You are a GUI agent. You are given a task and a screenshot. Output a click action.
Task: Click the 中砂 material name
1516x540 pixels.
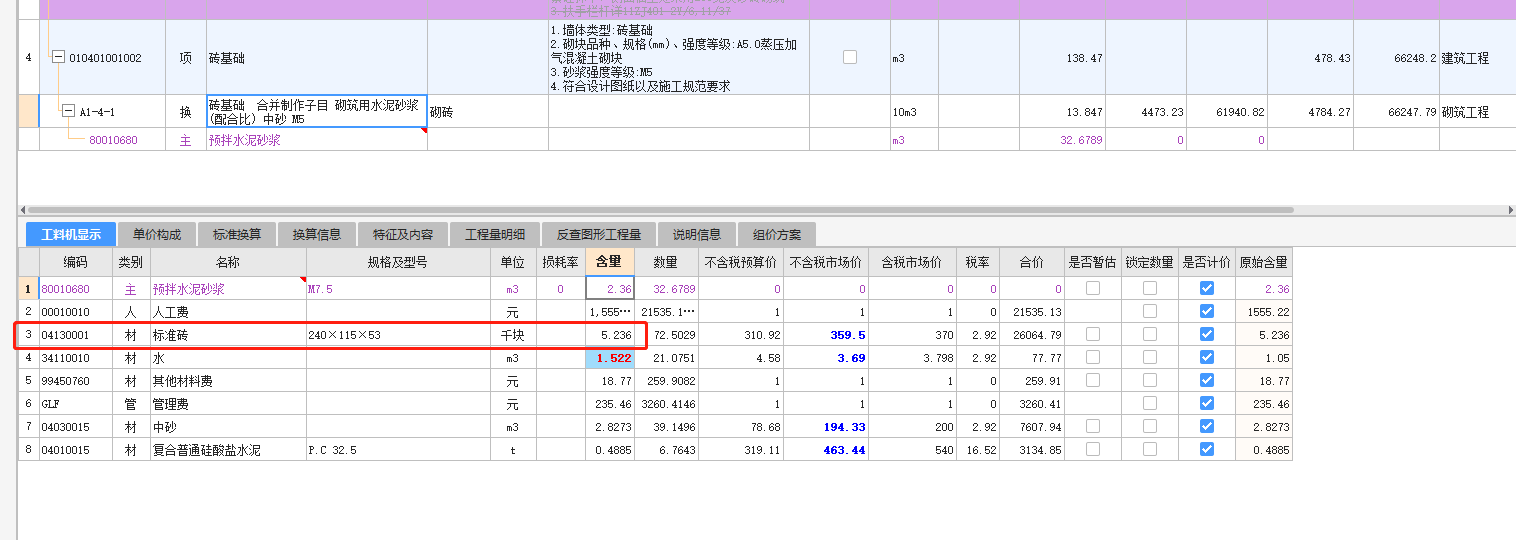165,427
